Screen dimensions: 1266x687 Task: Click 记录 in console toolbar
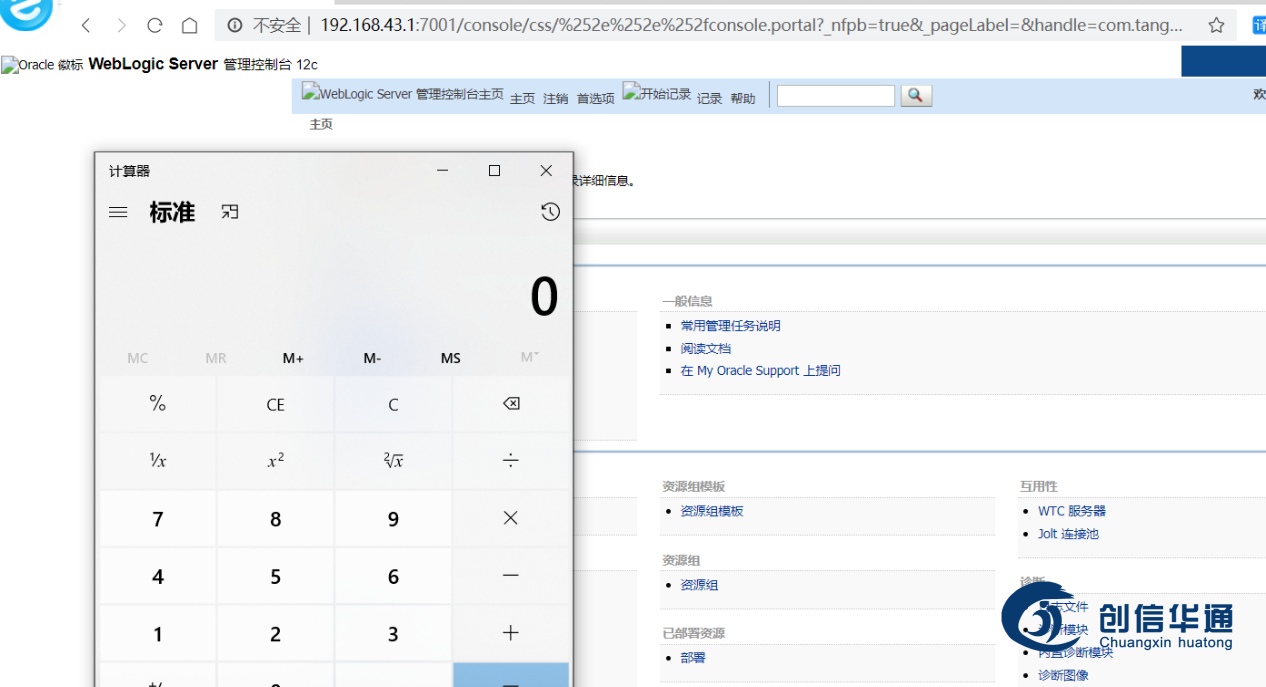click(710, 99)
